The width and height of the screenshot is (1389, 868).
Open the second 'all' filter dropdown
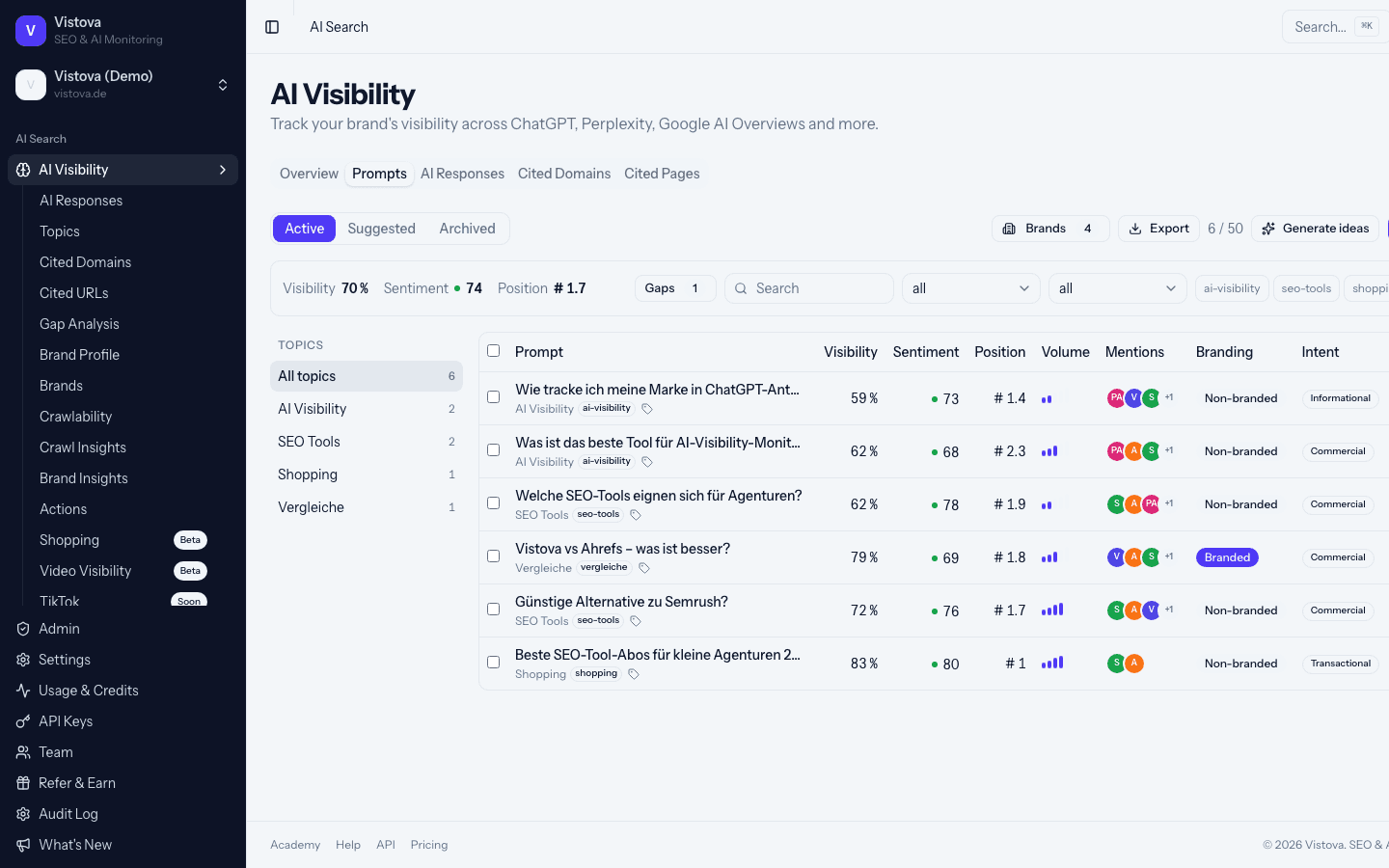(x=1118, y=288)
